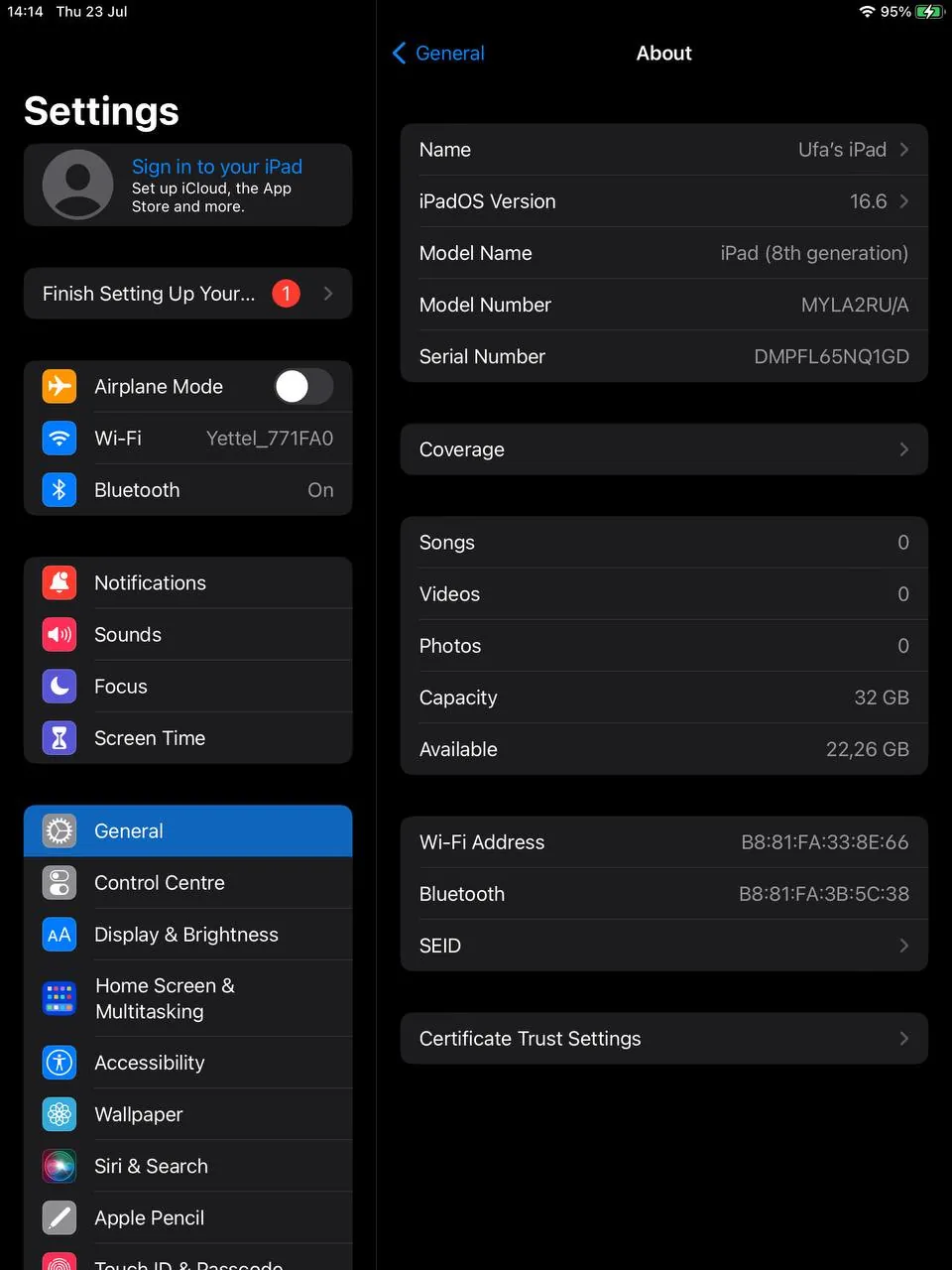Tap the Notifications bell icon
This screenshot has height=1270, width=952.
(x=59, y=582)
